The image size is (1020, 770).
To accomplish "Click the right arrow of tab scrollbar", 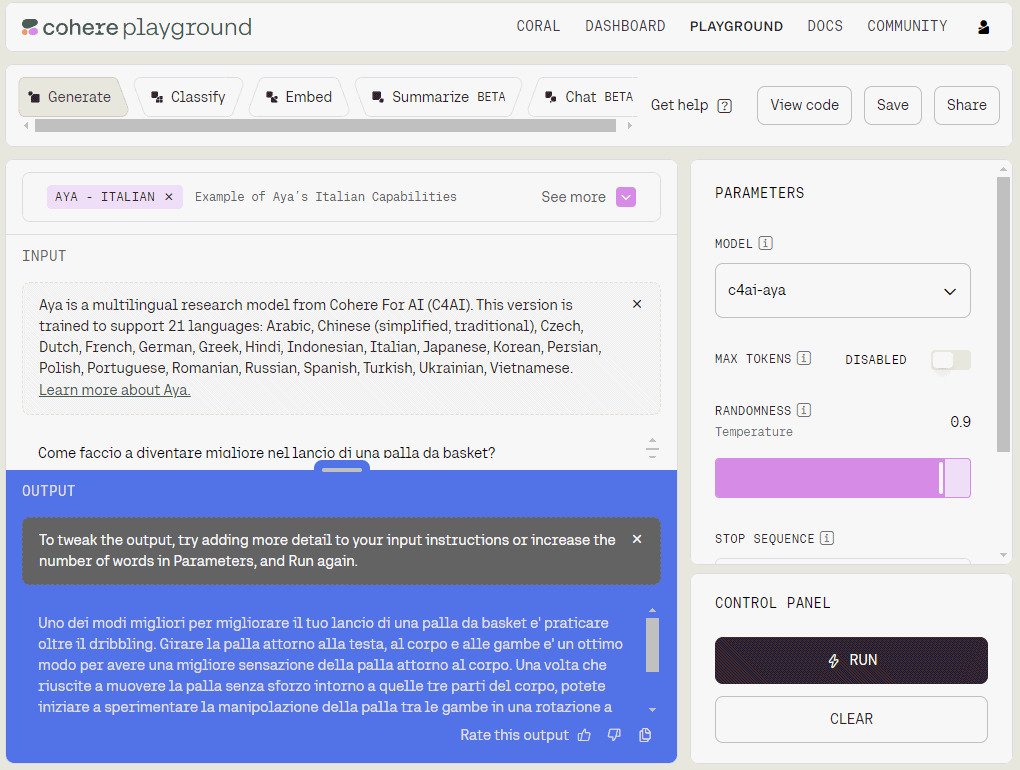I will 630,126.
